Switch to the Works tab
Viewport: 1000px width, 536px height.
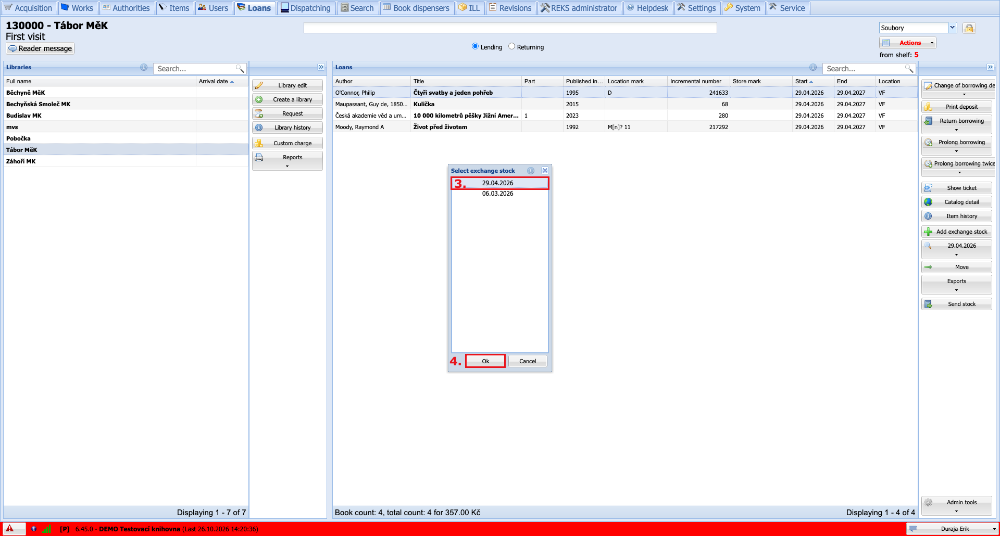[x=77, y=8]
